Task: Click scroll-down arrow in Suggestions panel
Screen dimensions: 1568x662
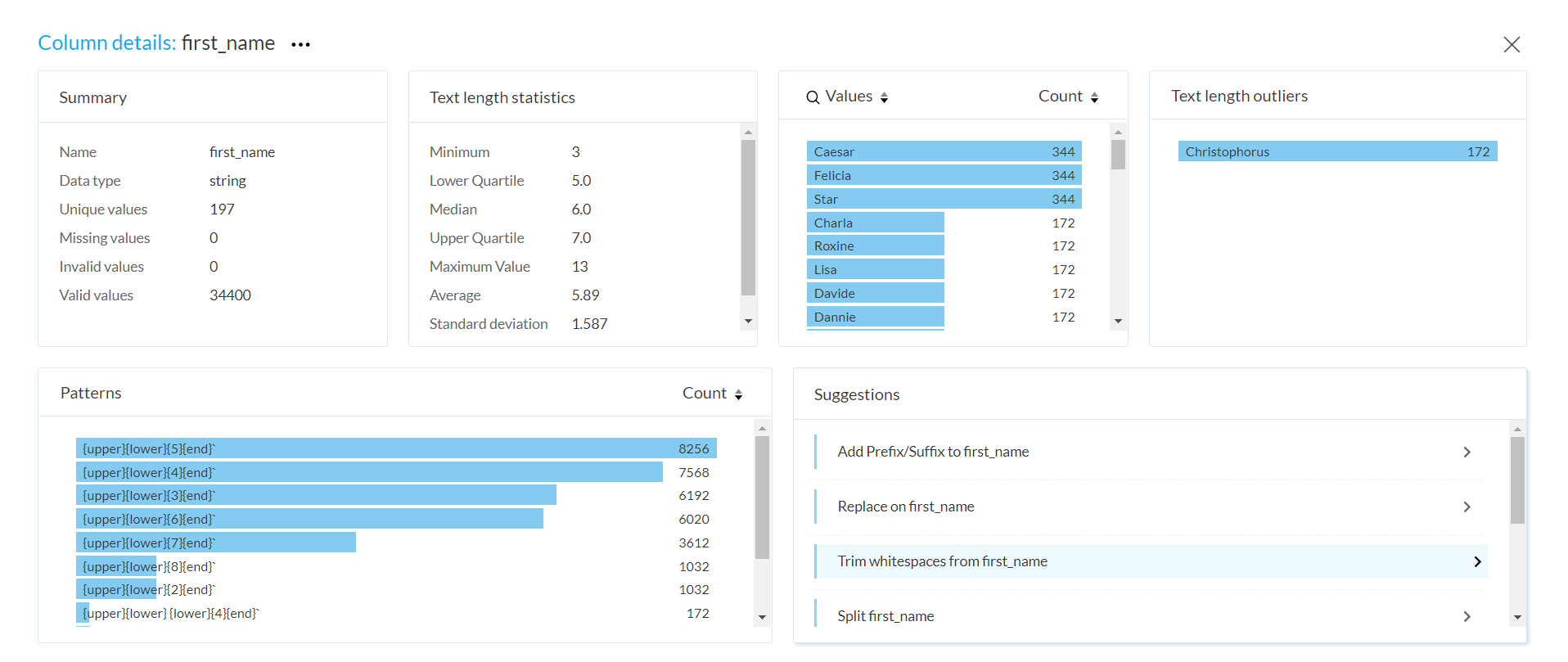Action: click(x=1517, y=618)
